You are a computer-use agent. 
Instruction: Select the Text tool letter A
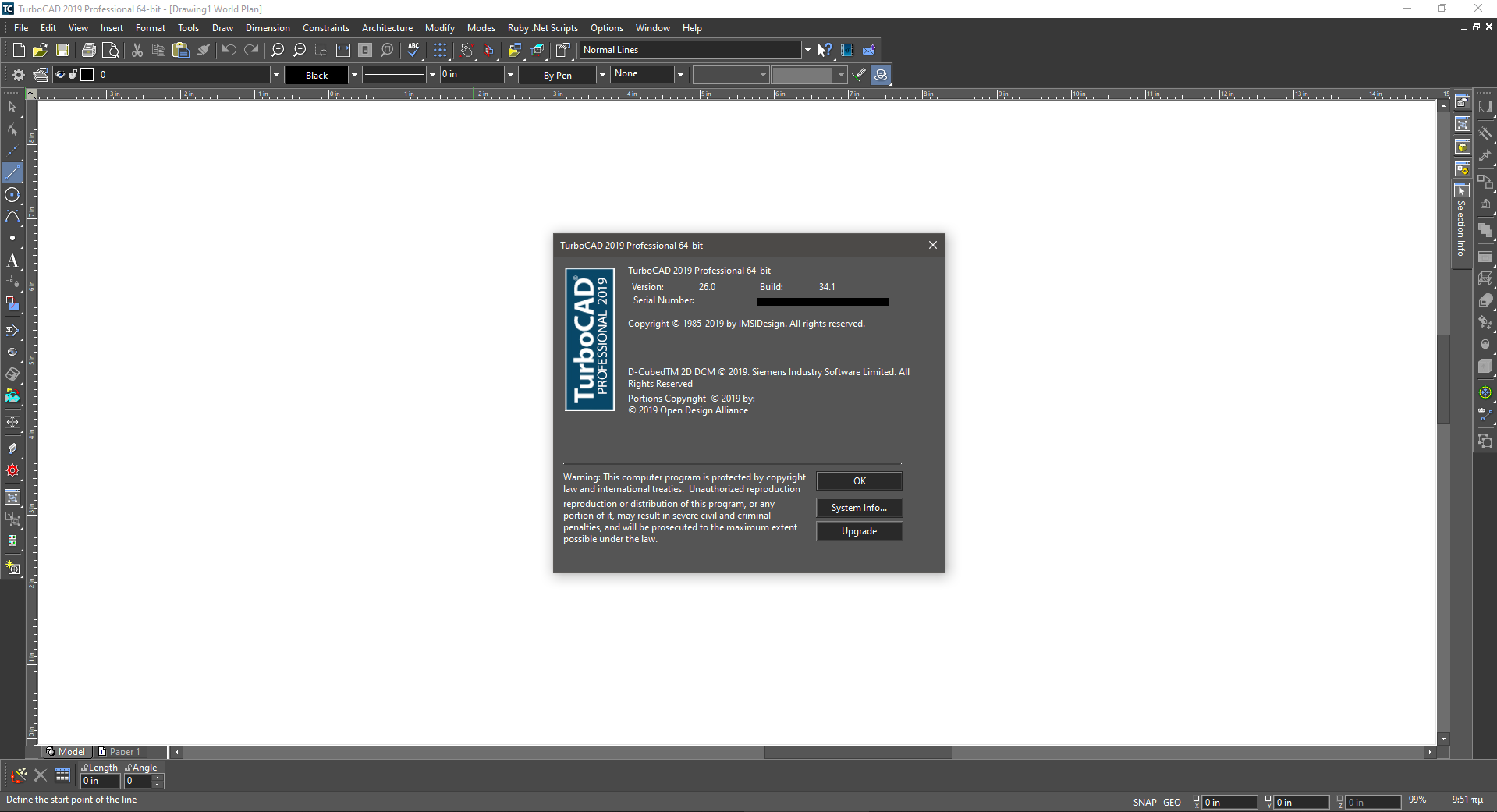click(12, 260)
